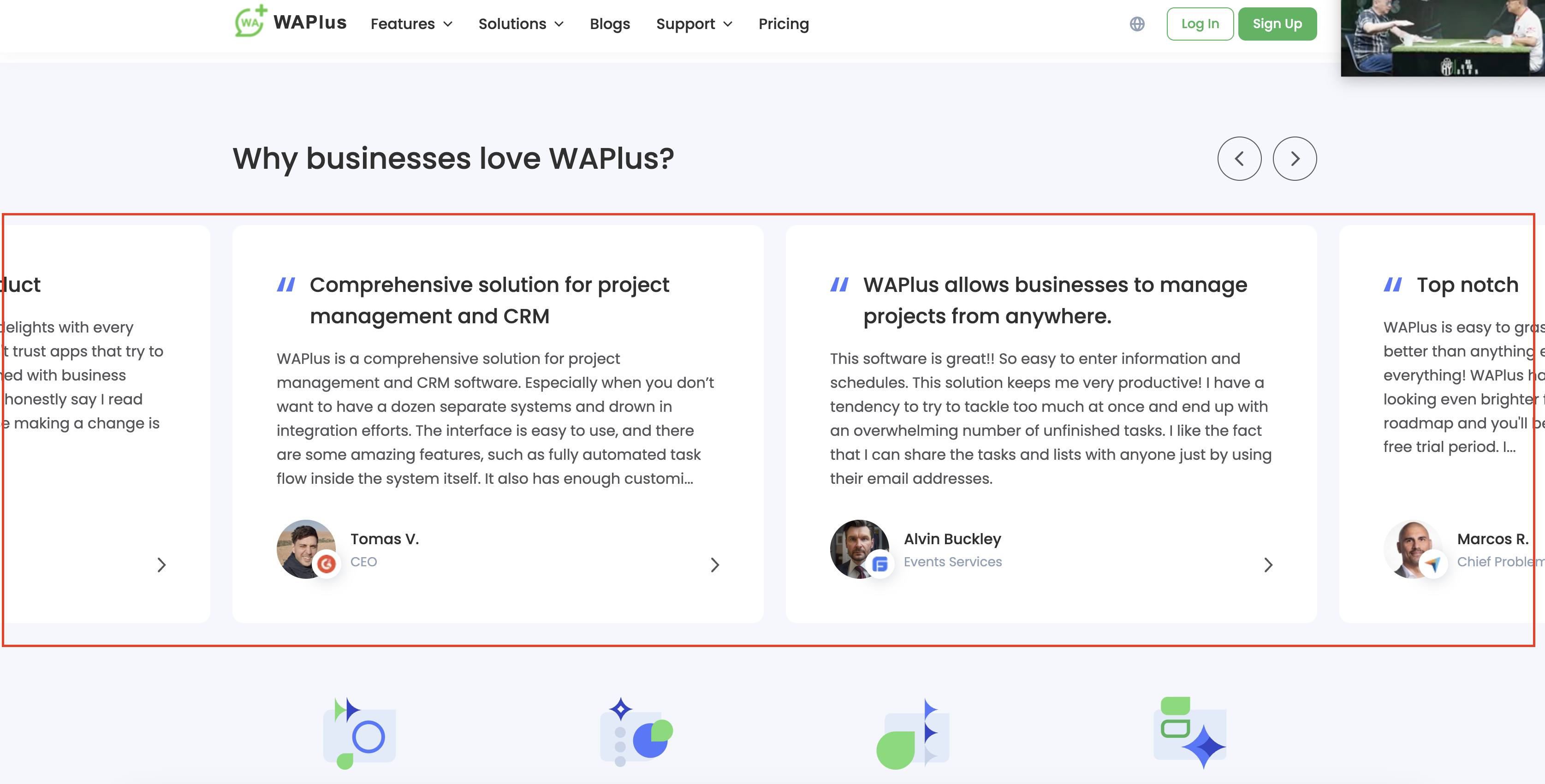
Task: Click the name 'Marcos R.'
Action: click(x=1492, y=539)
